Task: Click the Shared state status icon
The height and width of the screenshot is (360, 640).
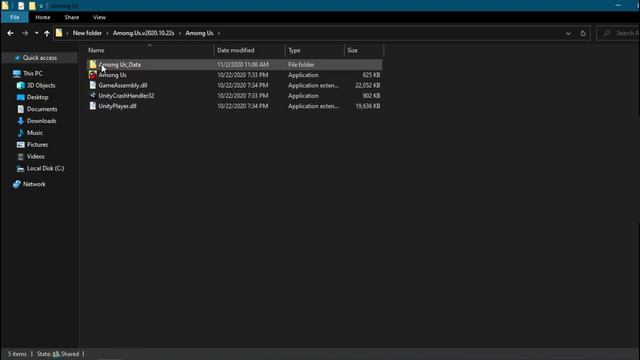Action: point(56,354)
